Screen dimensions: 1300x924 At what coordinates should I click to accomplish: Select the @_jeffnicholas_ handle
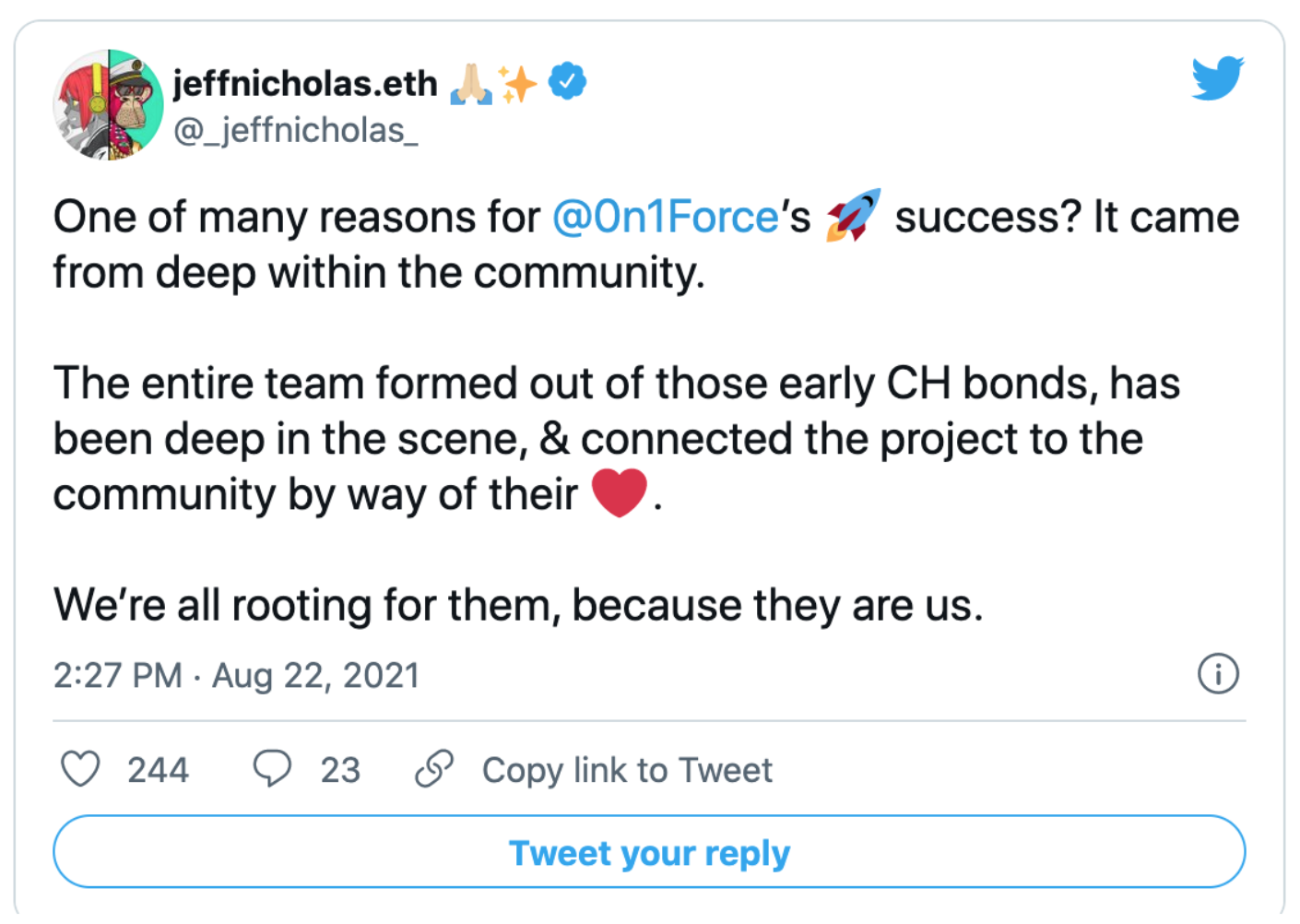pyautogui.click(x=295, y=130)
